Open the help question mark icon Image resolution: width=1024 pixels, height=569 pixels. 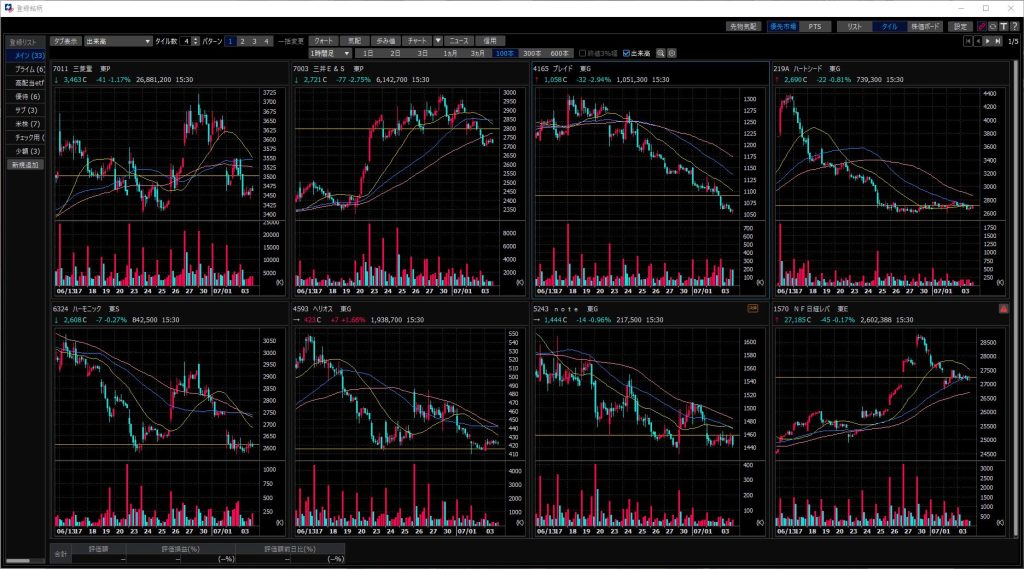(1016, 27)
